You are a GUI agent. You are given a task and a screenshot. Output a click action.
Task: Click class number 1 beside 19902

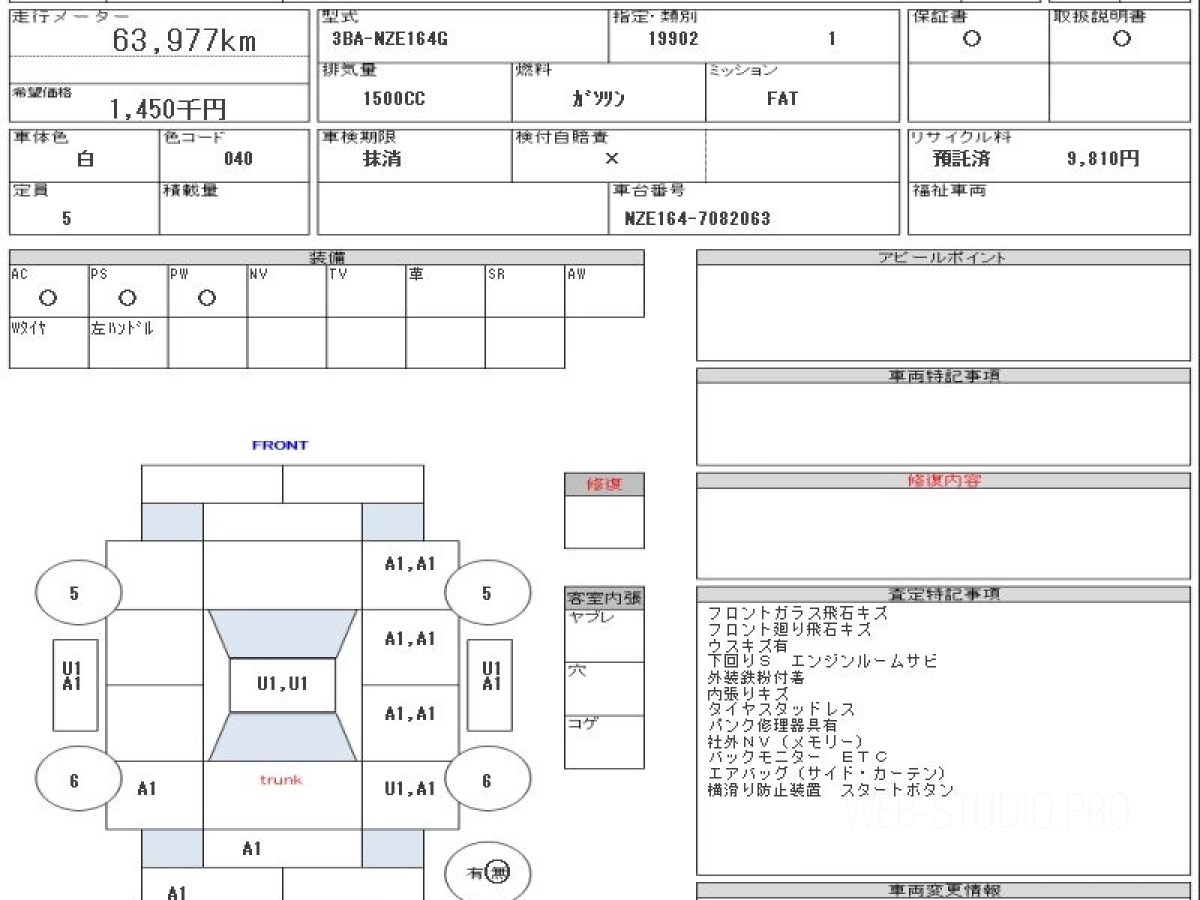point(832,39)
